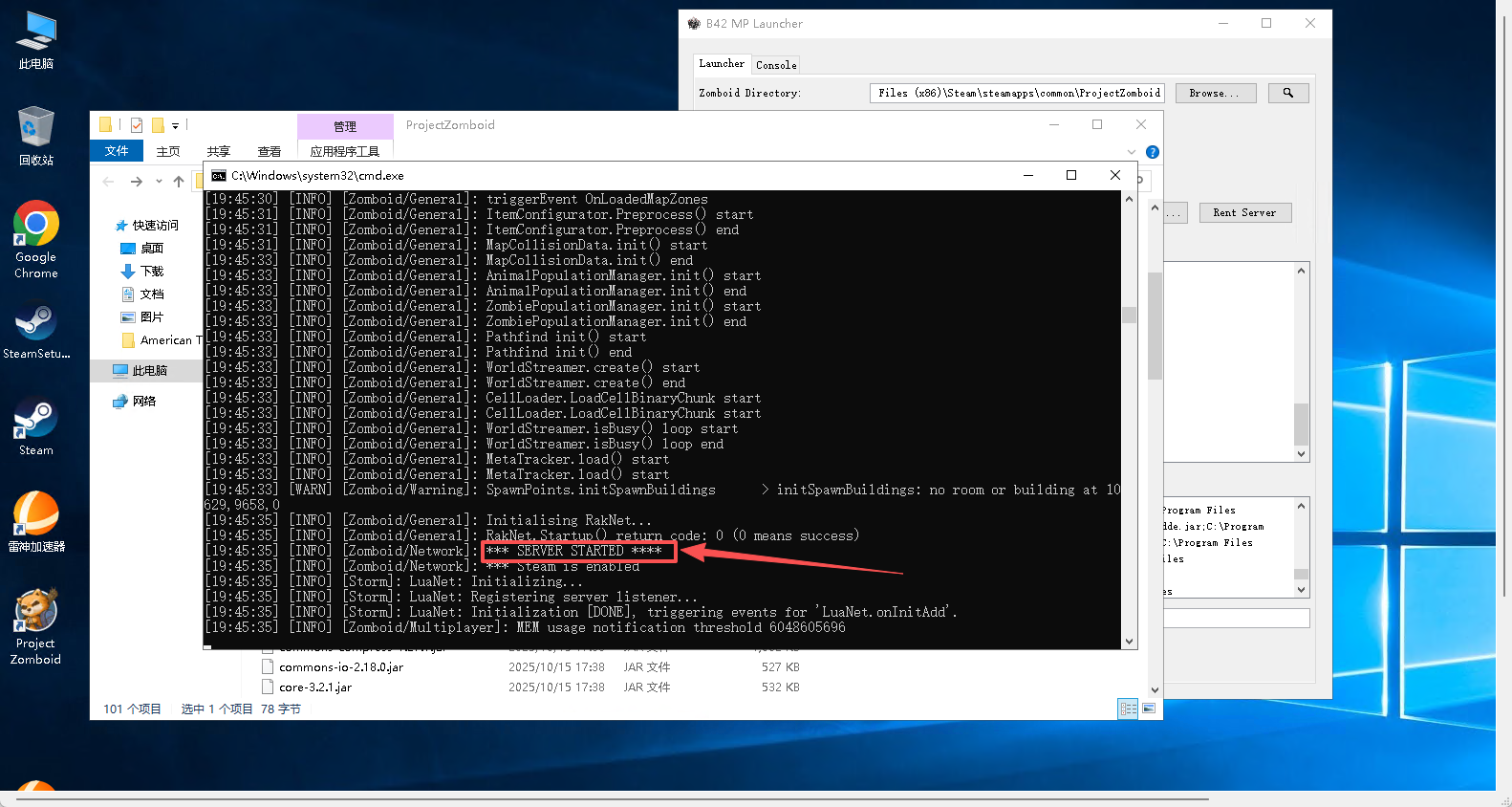Click the Browse... button
This screenshot has height=807, width=1512.
pos(1215,93)
